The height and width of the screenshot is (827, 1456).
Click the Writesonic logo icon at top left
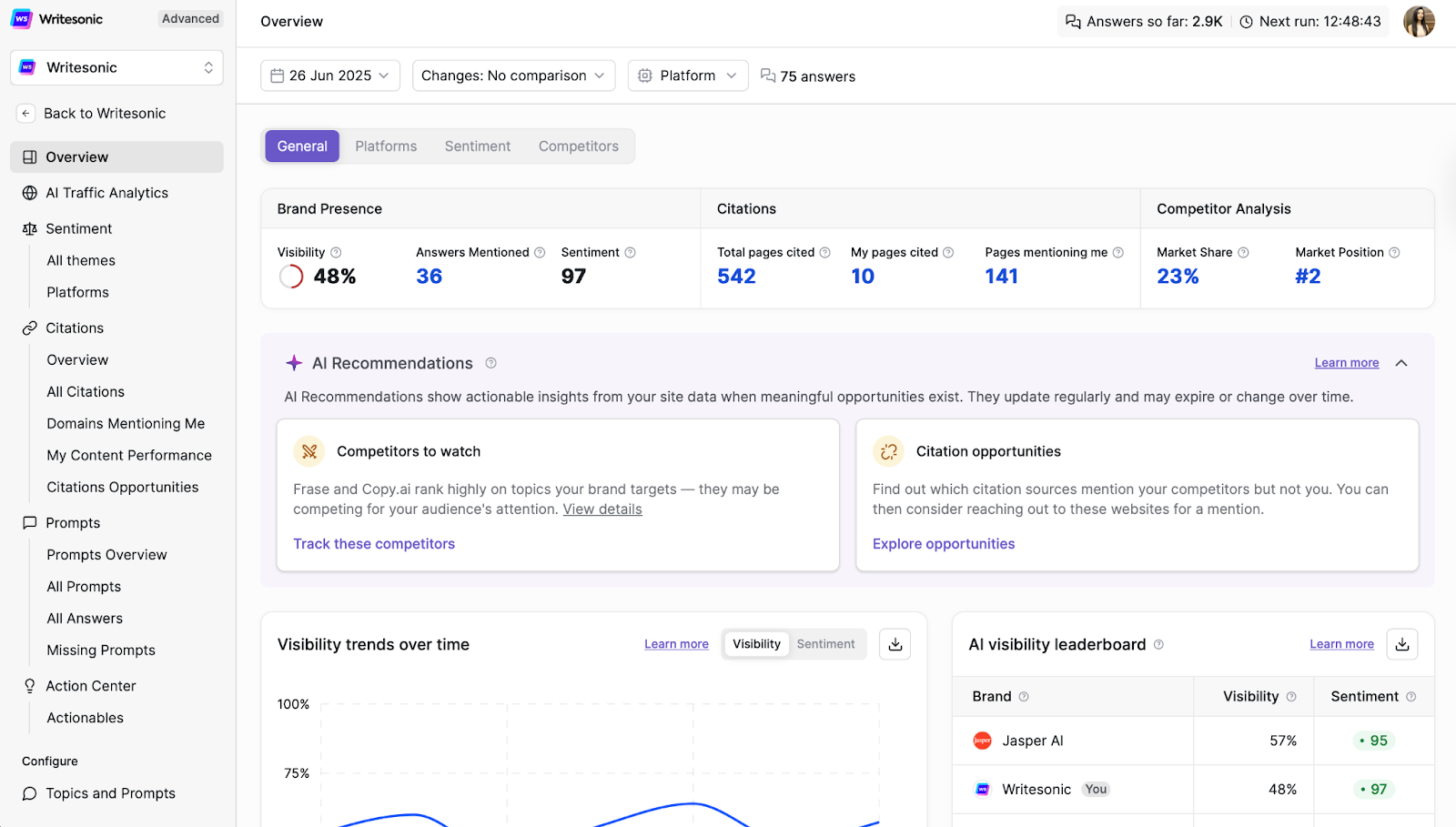22,19
